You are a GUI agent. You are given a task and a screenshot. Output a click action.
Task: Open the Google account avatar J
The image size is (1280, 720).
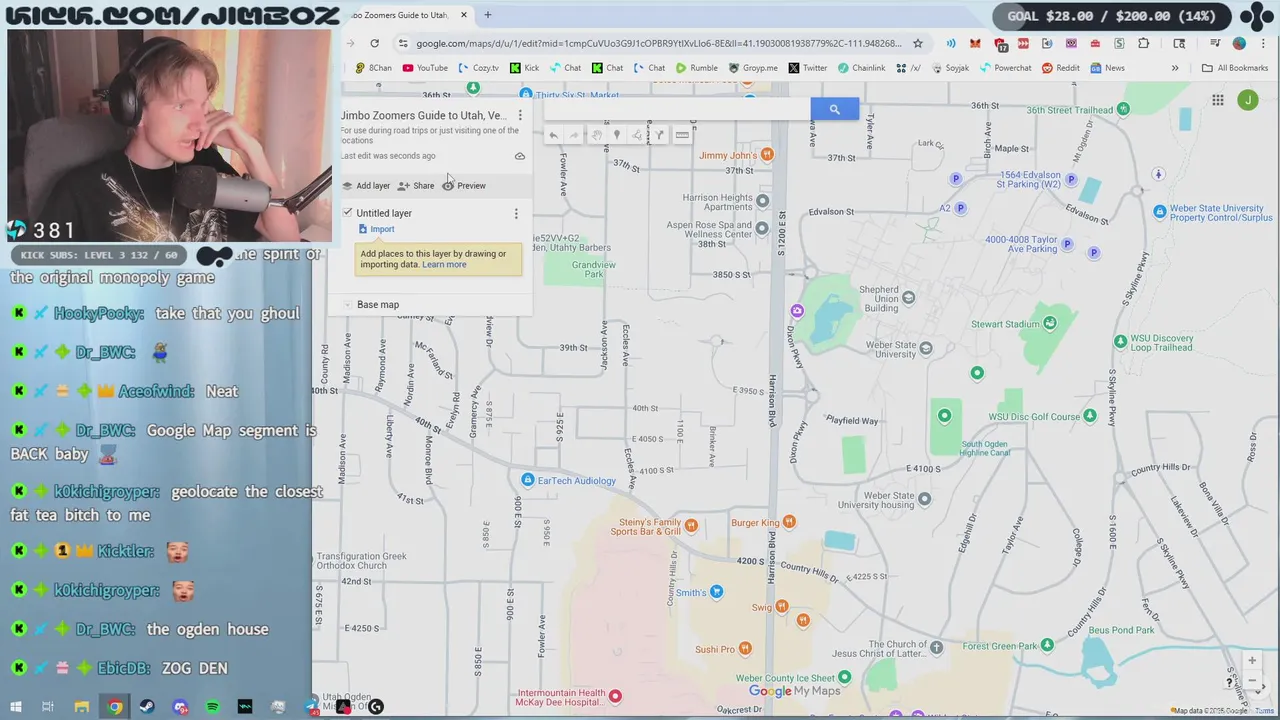point(1248,100)
